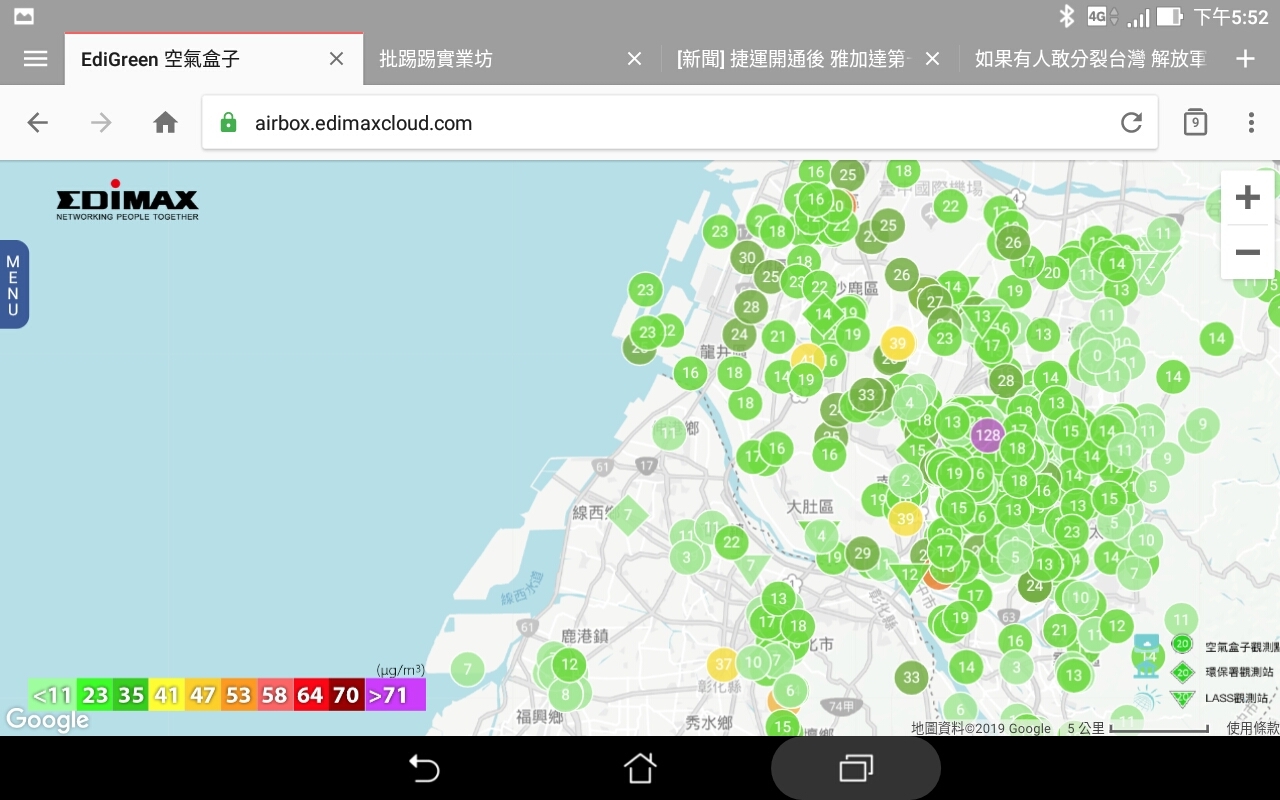Close the [新聞] 捷運開通後 tab
Viewport: 1280px width, 800px height.
click(932, 59)
